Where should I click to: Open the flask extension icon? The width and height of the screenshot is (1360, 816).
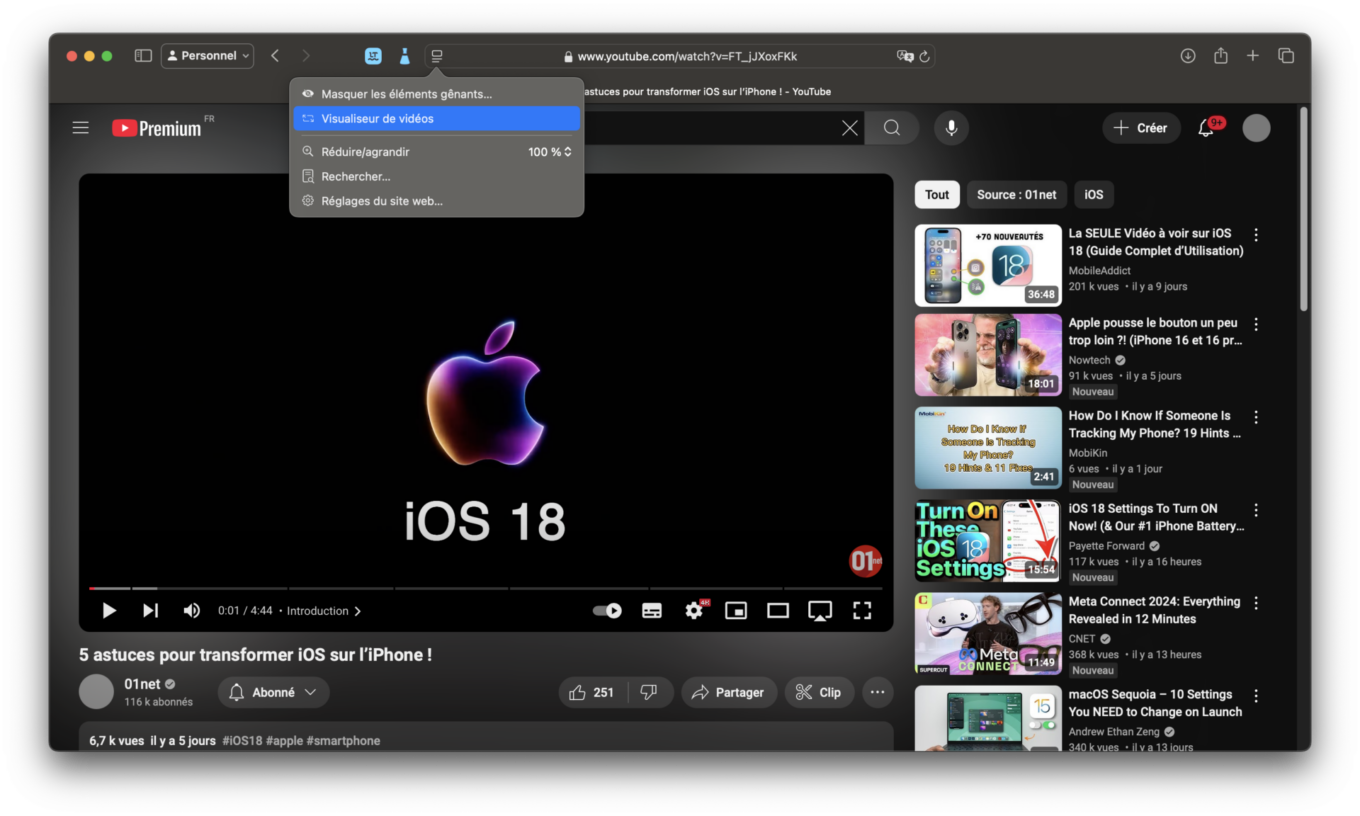pos(404,56)
